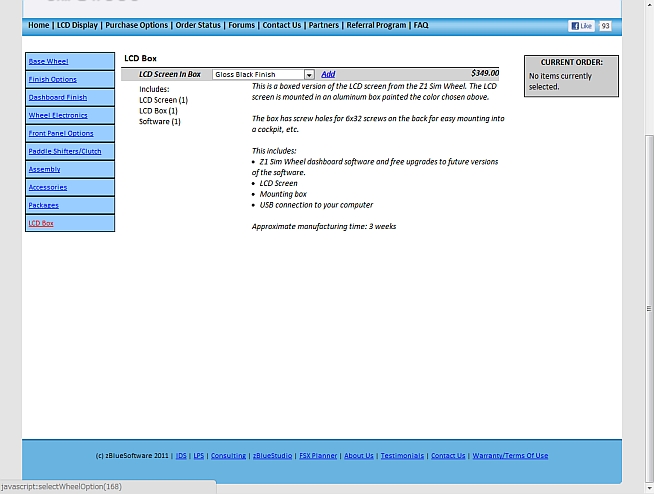654x494 pixels.
Task: Open Warranty/Terms Of Use footer link
Action: click(x=510, y=456)
